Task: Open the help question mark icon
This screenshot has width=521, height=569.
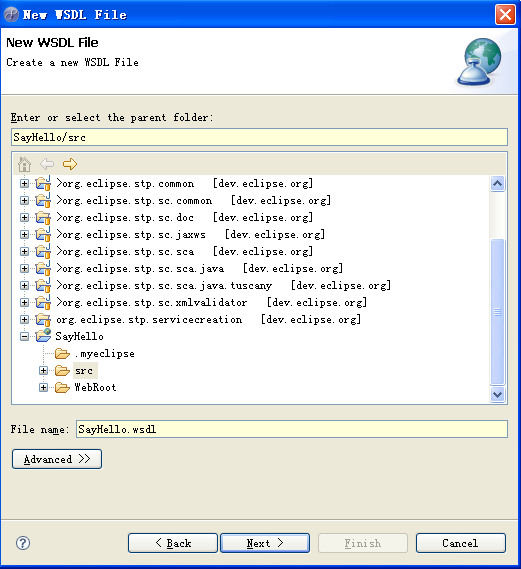Action: click(x=23, y=543)
